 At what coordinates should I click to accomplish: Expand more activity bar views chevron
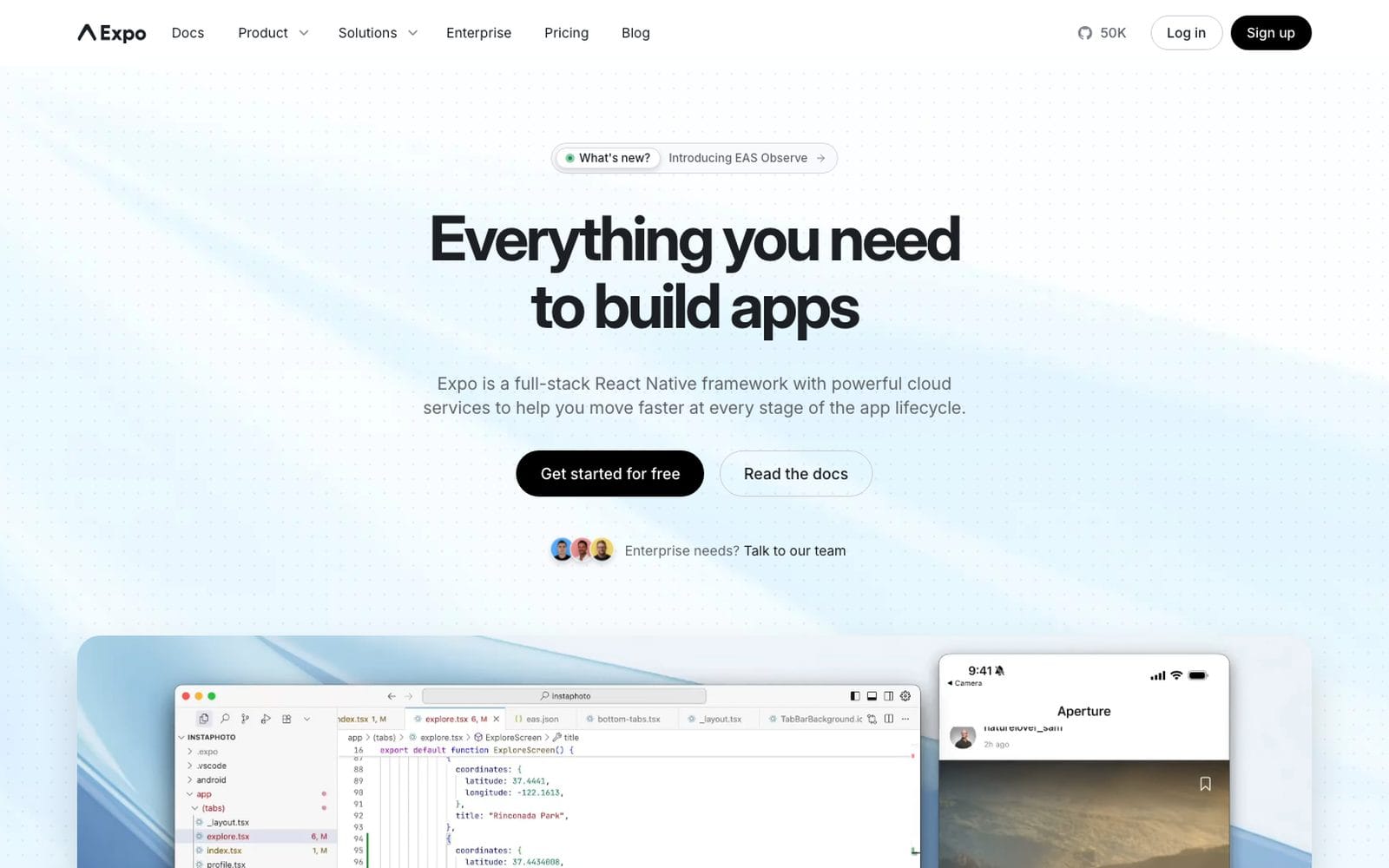tap(306, 719)
